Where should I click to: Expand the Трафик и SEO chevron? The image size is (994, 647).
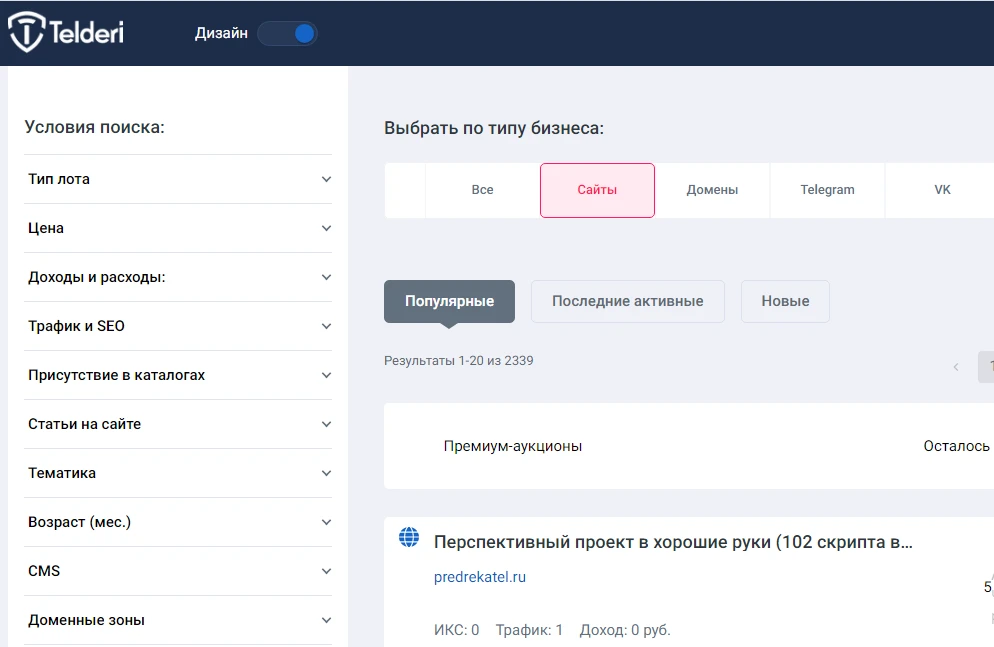click(x=326, y=326)
